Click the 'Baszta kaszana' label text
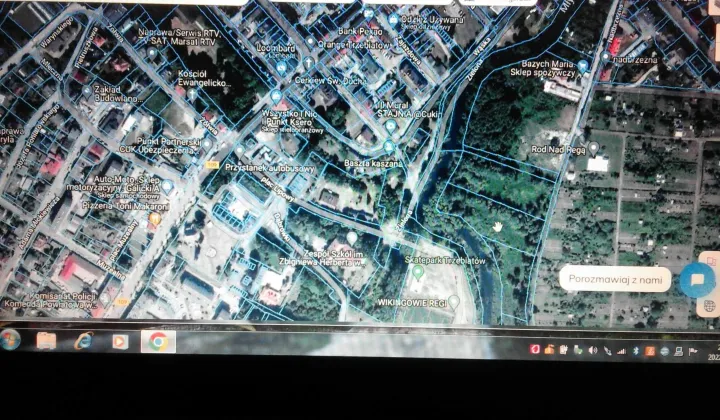This screenshot has height=420, width=720. click(x=374, y=163)
